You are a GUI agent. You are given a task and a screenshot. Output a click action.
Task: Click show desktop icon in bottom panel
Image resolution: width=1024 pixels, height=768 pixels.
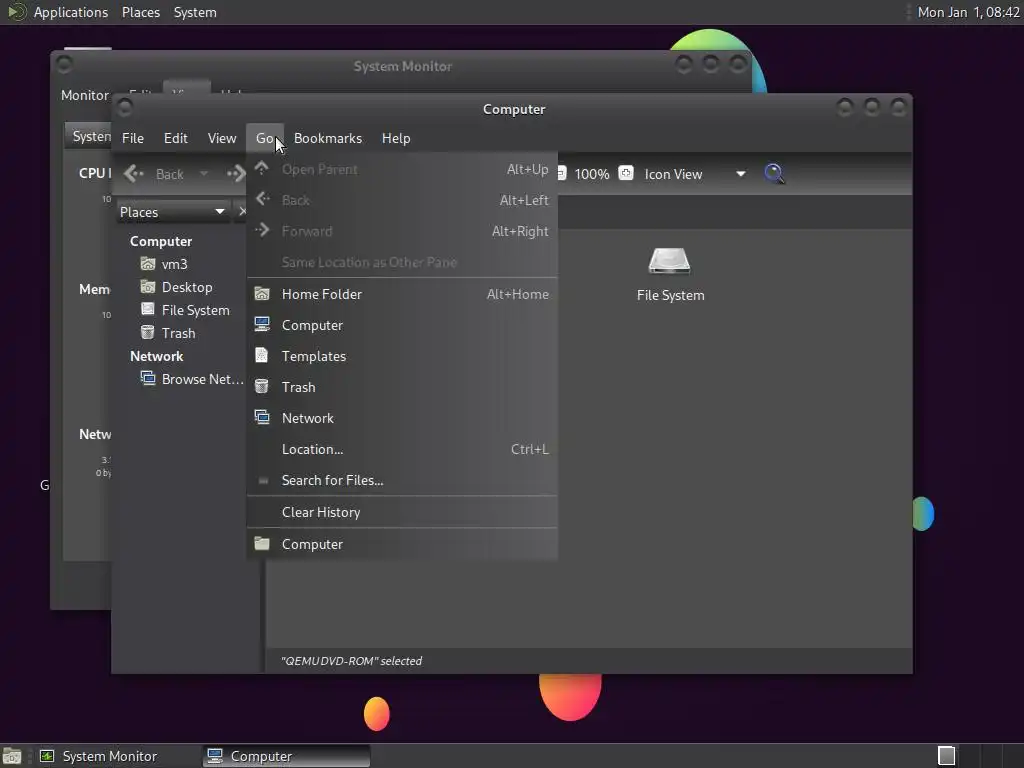click(12, 756)
